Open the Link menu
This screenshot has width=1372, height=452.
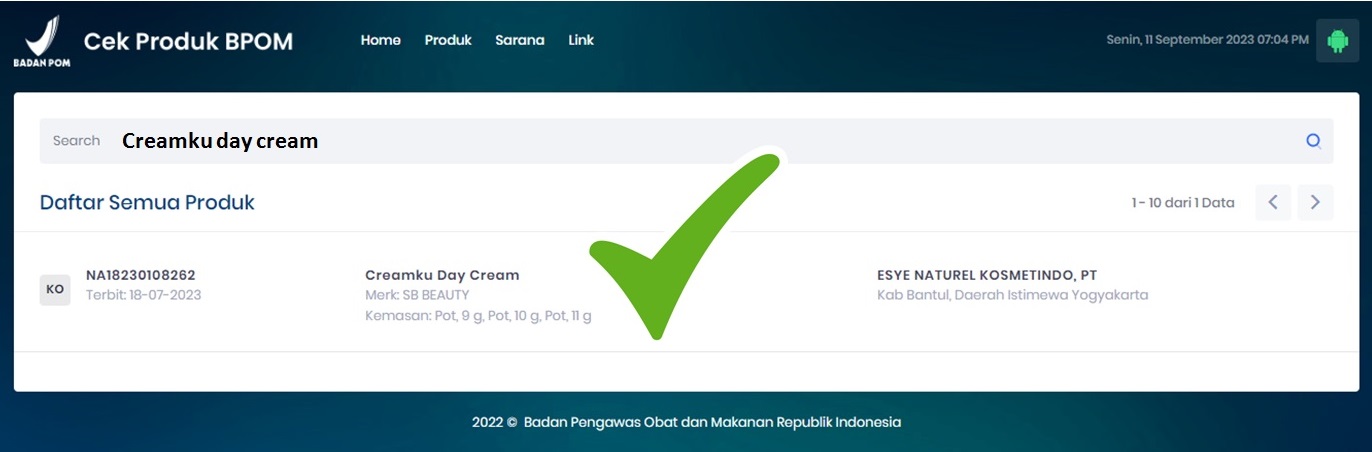point(581,40)
